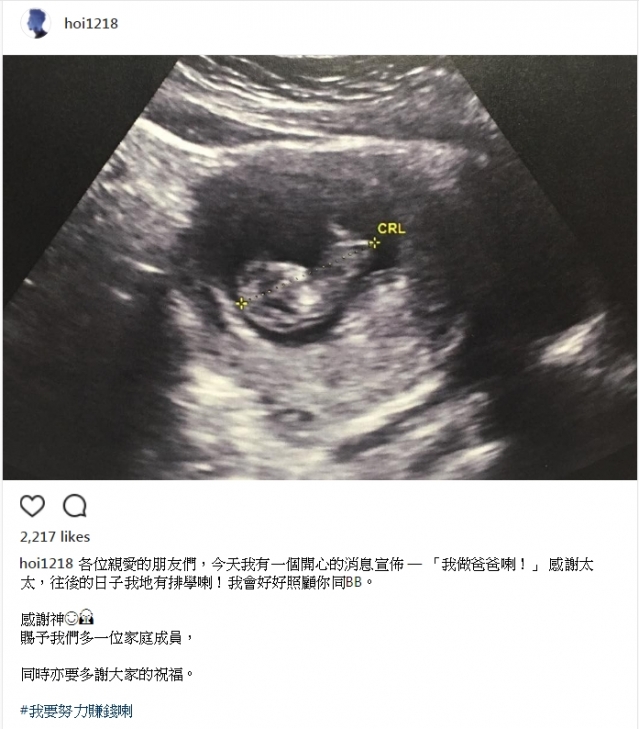This screenshot has width=639, height=729.
Task: Open the hoi1218 profile avatar
Action: (x=35, y=23)
